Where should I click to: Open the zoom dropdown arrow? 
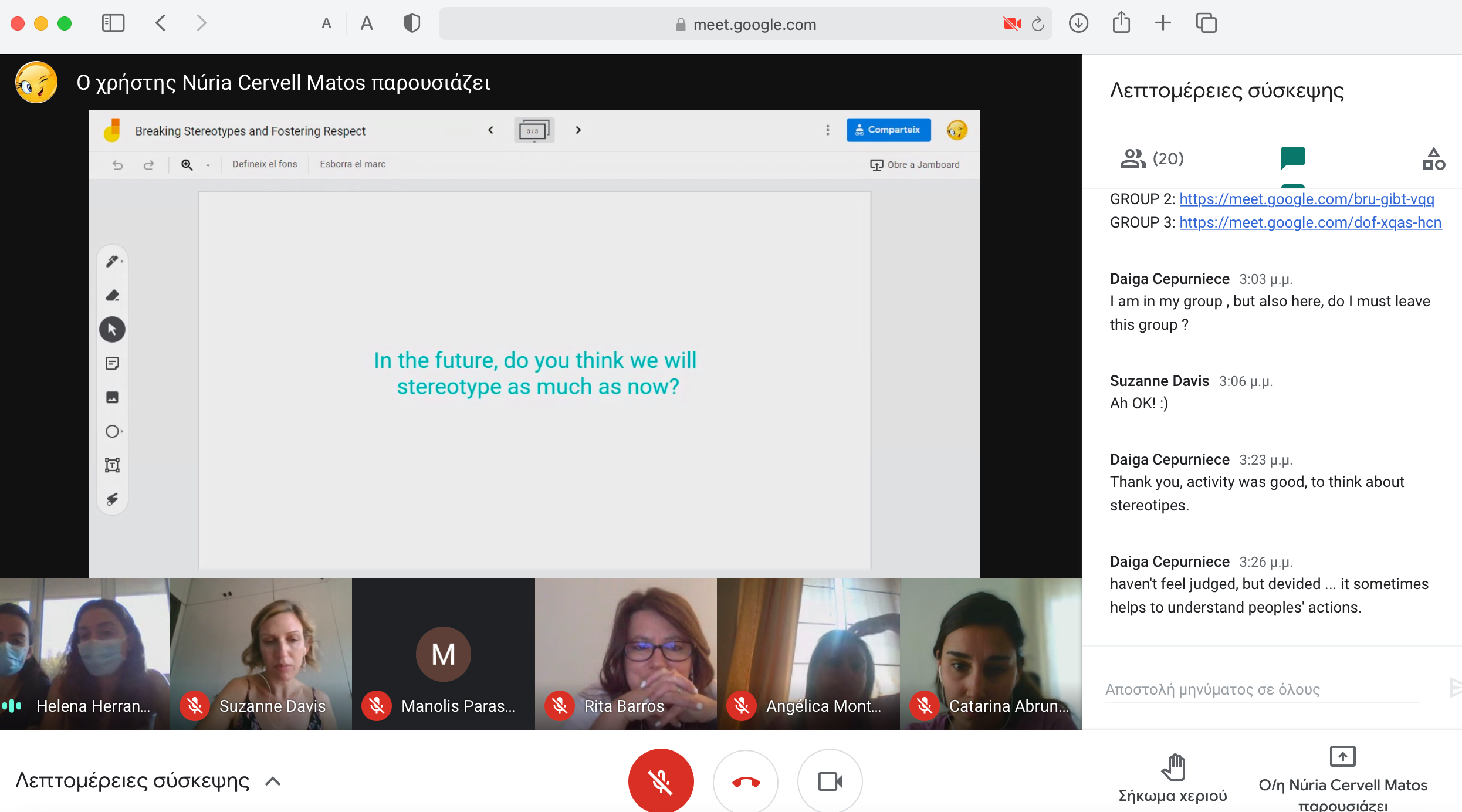(208, 165)
